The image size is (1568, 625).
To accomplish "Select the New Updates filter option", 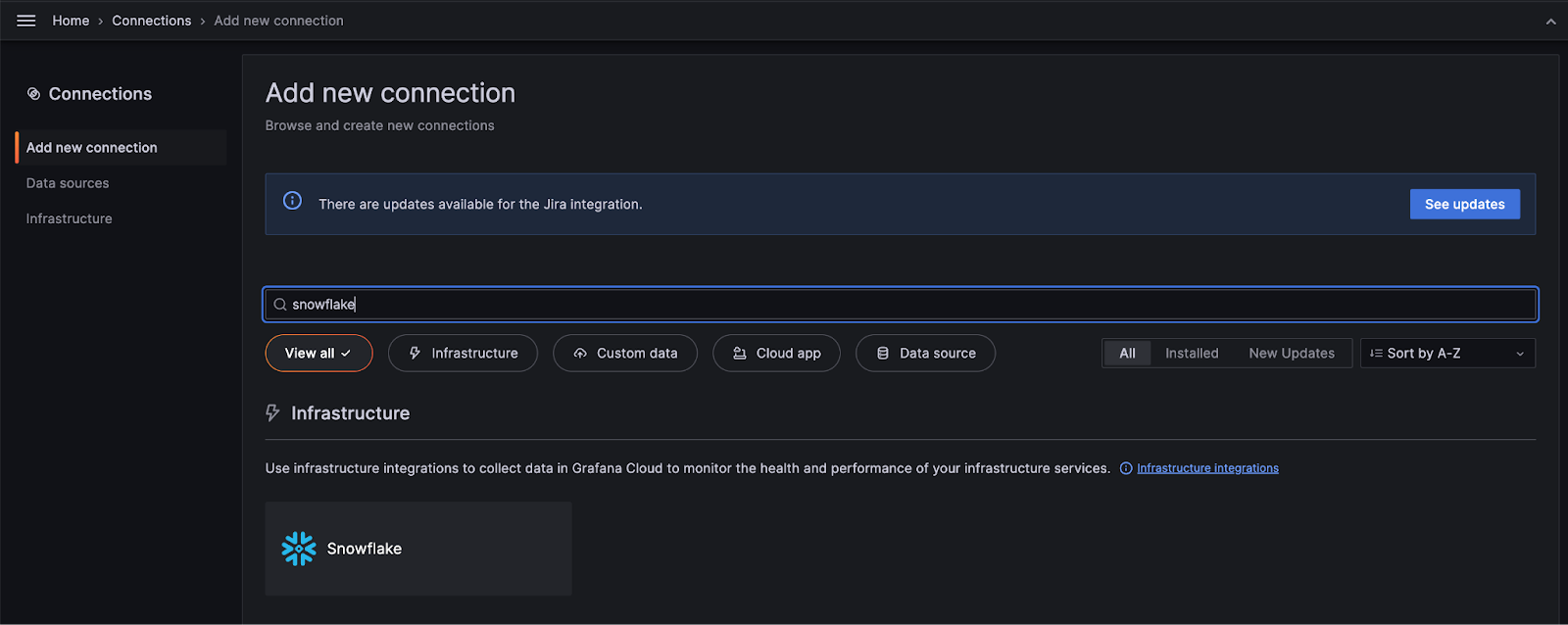I will [x=1292, y=353].
